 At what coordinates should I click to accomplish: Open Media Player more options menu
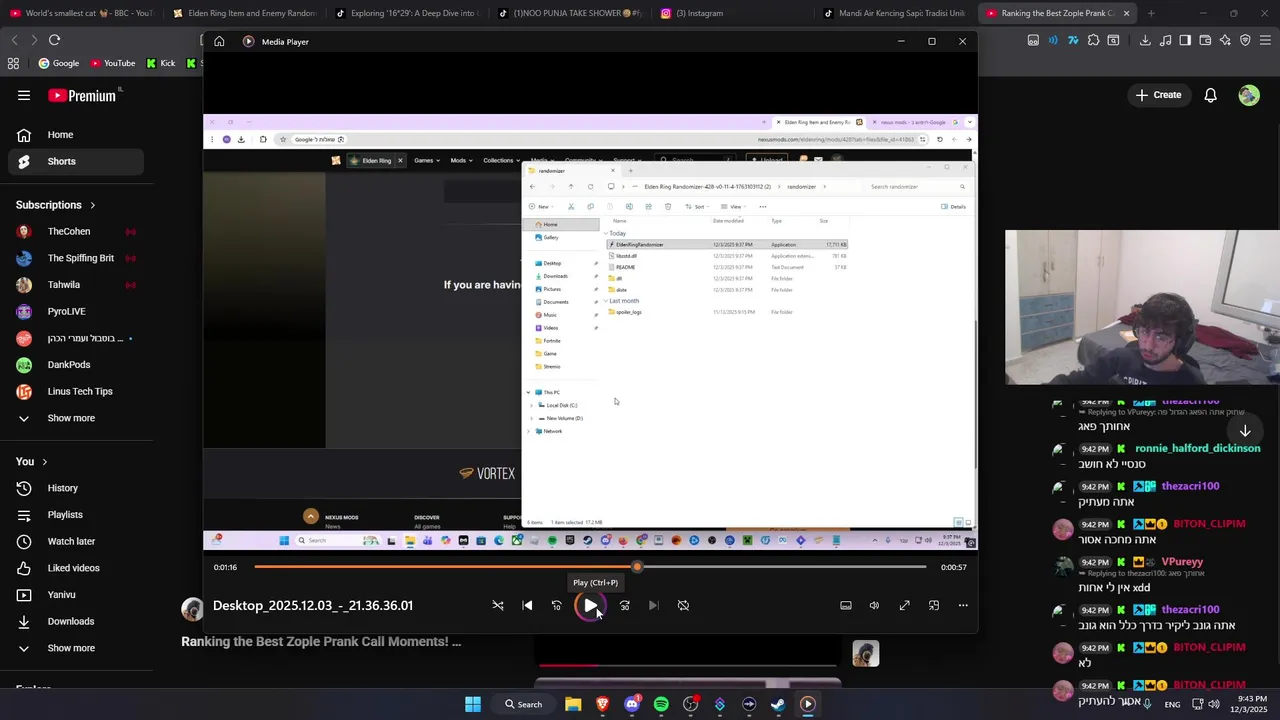click(963, 605)
